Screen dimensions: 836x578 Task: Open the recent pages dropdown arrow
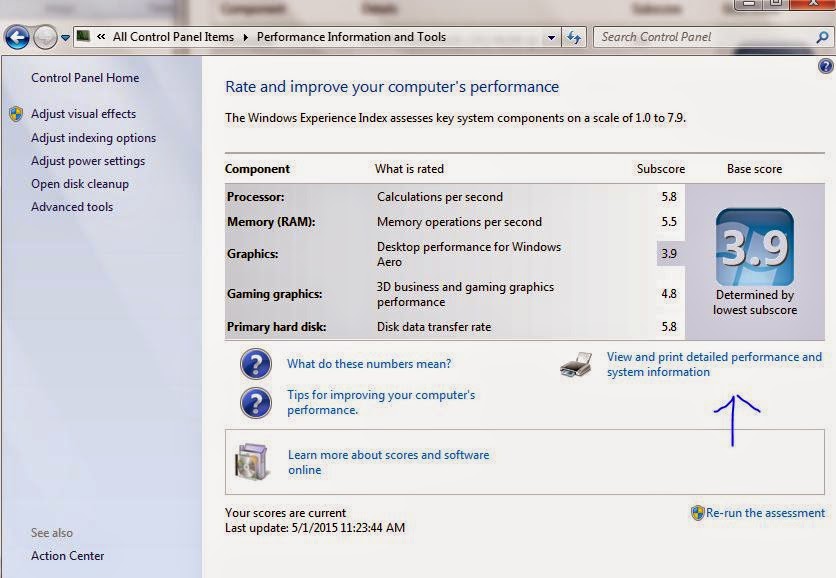point(65,38)
